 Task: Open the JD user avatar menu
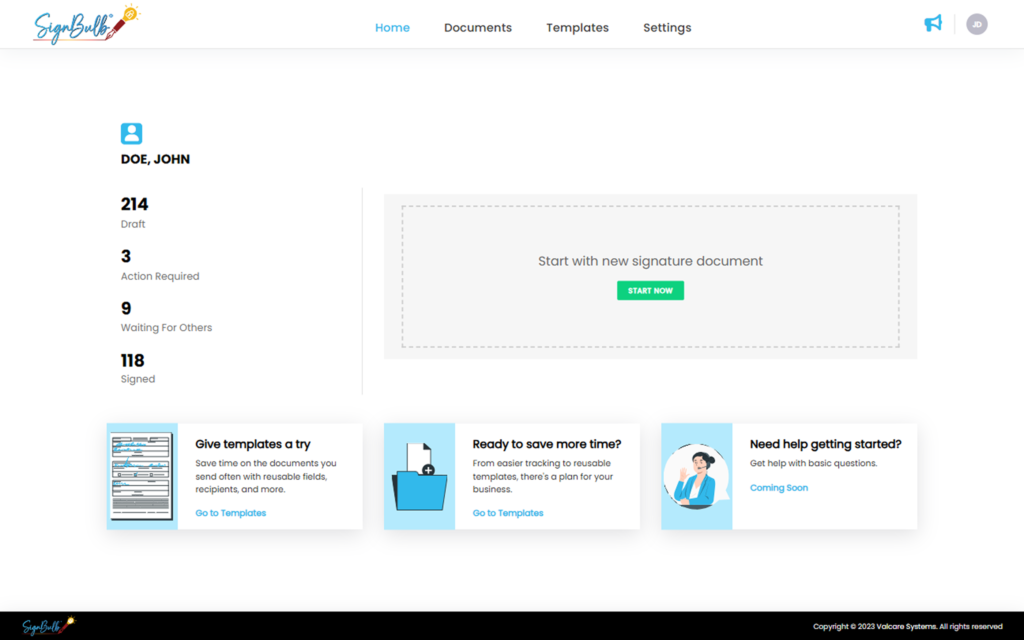976,24
